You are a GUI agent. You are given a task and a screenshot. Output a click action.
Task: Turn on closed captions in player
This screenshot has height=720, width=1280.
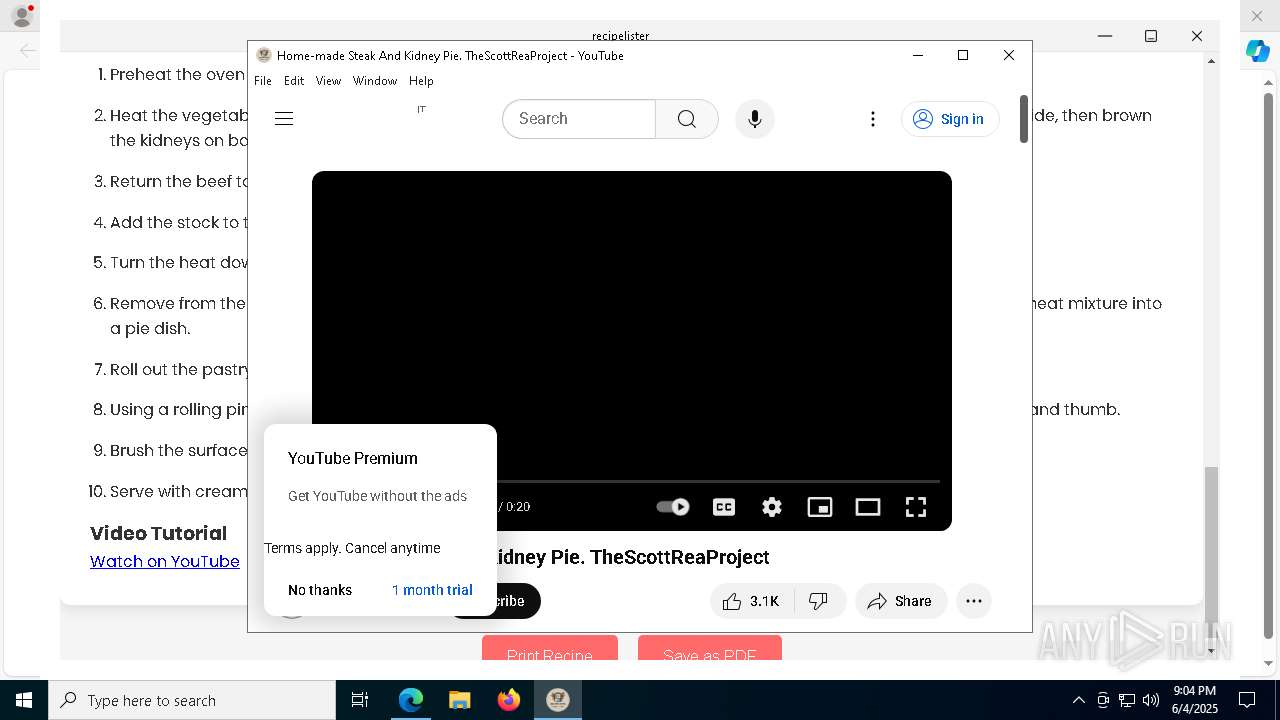point(724,507)
